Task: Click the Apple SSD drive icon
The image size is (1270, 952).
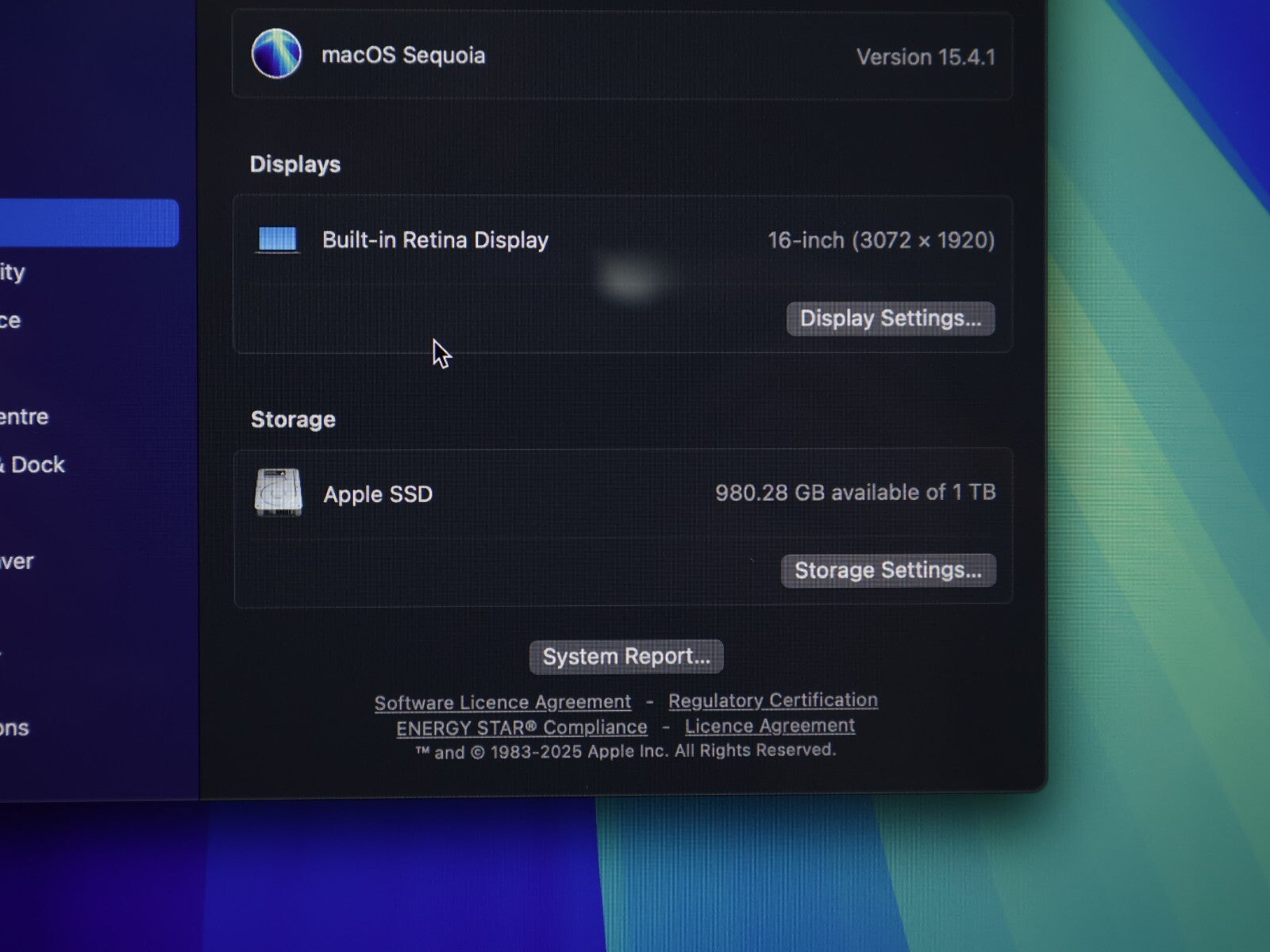Action: click(279, 493)
